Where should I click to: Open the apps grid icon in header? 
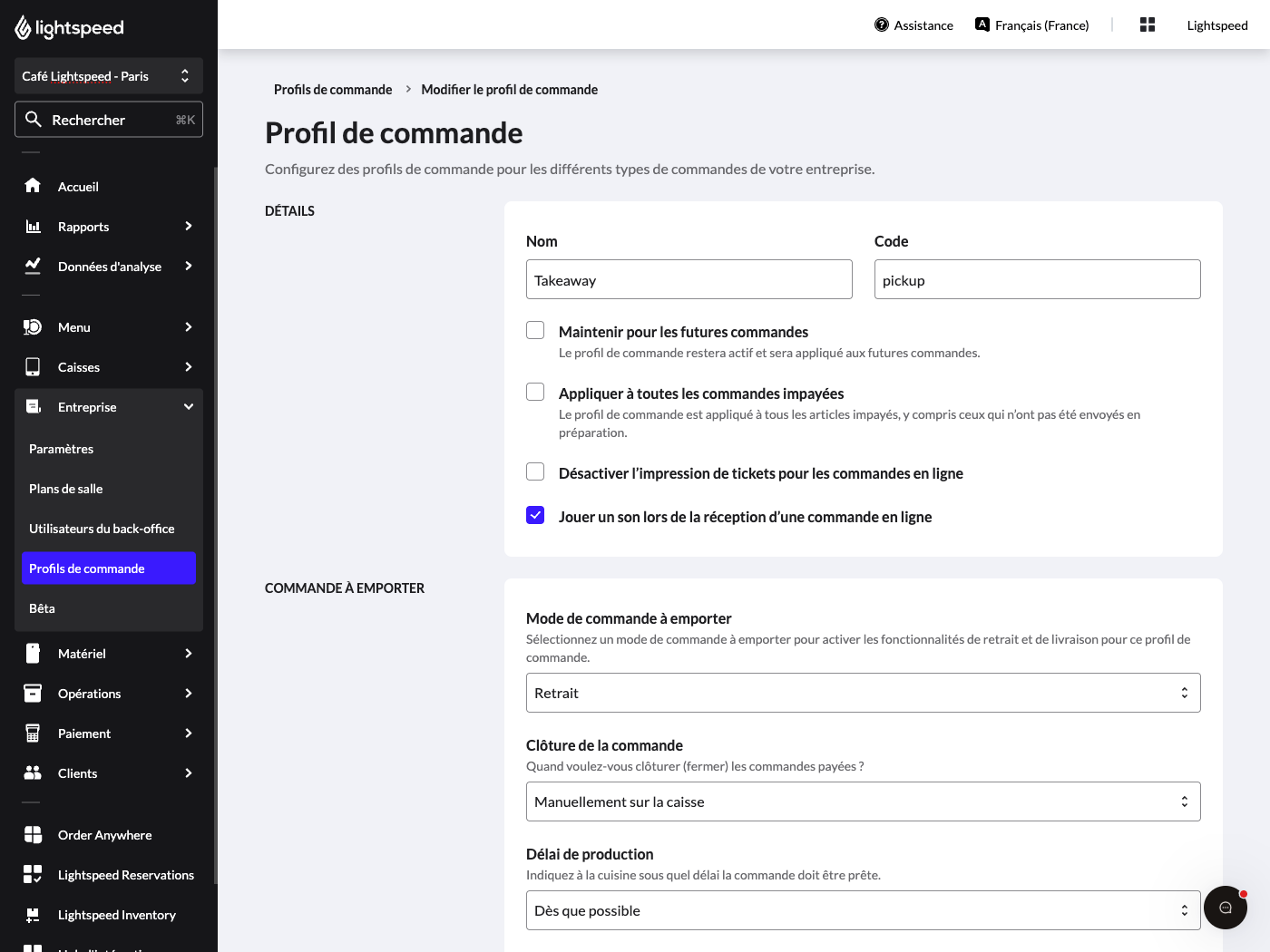1148,24
